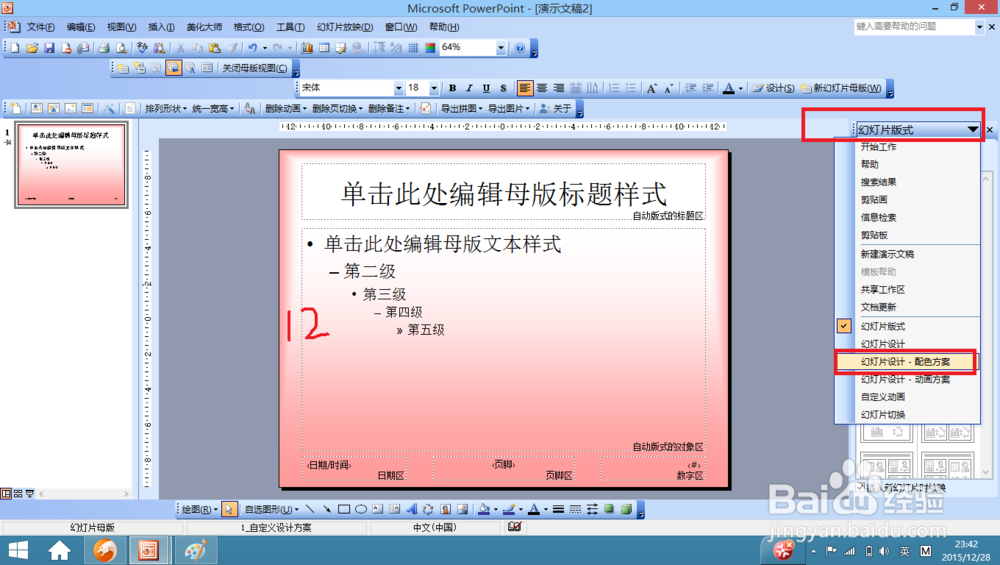
Task: Toggle Align Left
Action: tap(524, 88)
